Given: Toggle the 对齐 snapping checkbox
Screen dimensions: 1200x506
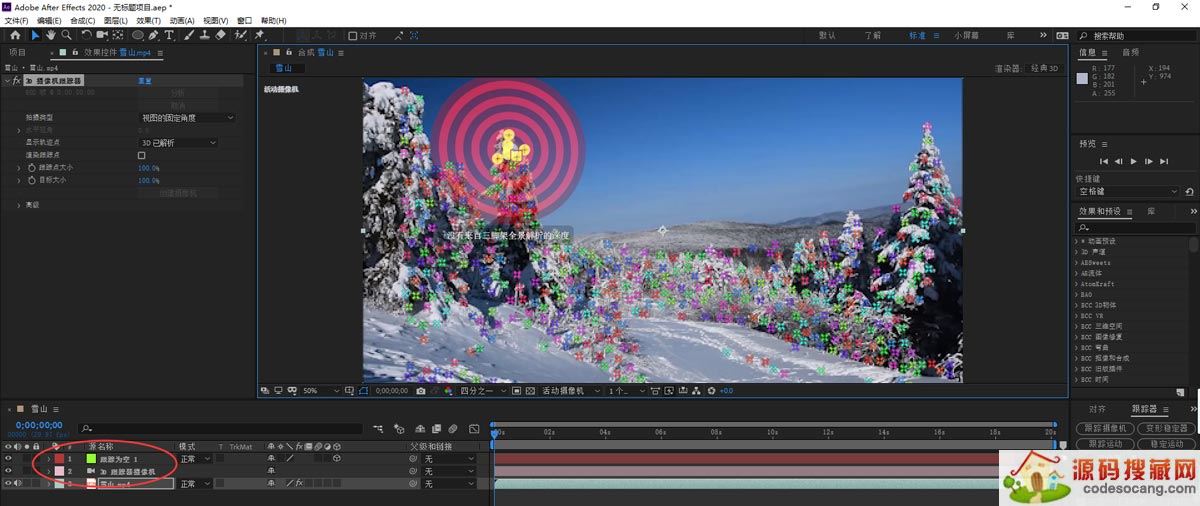Looking at the screenshot, I should point(353,36).
